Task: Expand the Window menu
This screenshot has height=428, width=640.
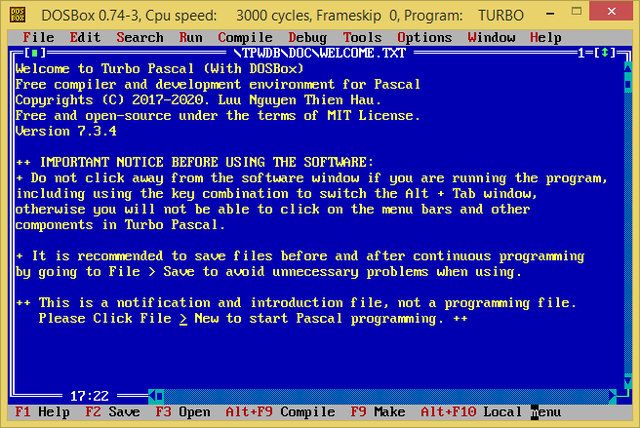Action: tap(491, 38)
